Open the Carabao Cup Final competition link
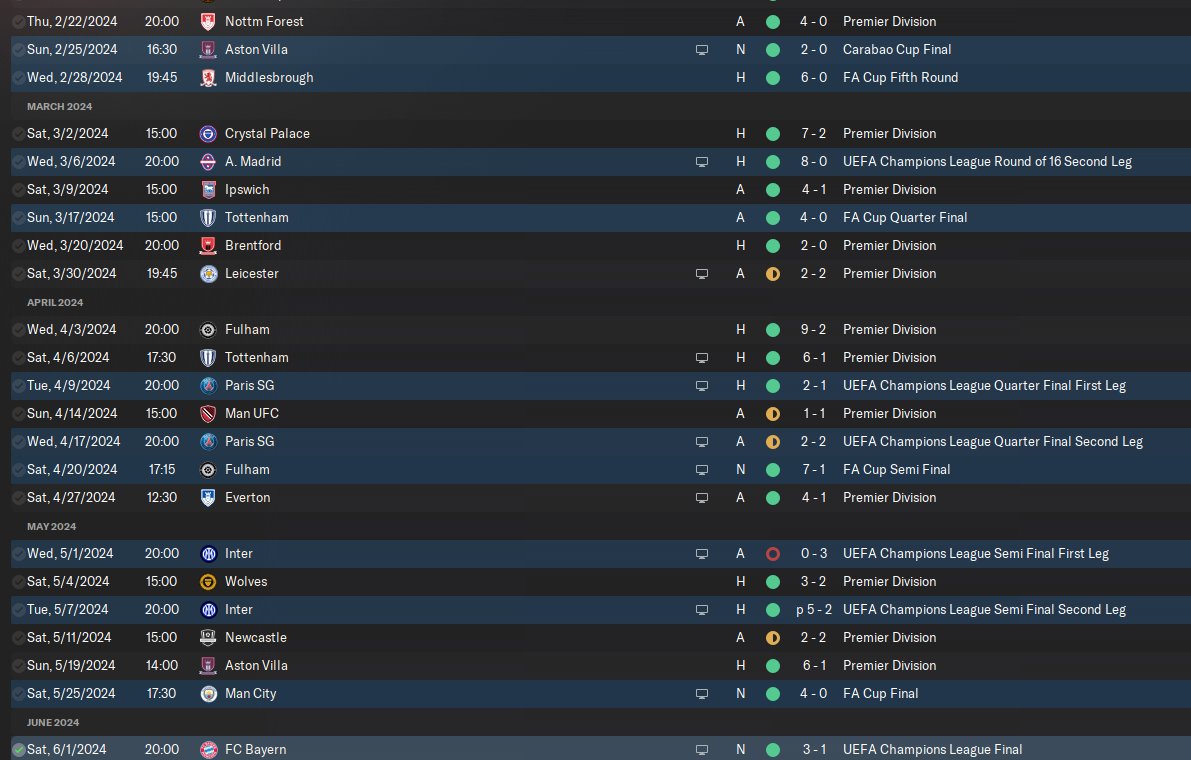 click(896, 49)
